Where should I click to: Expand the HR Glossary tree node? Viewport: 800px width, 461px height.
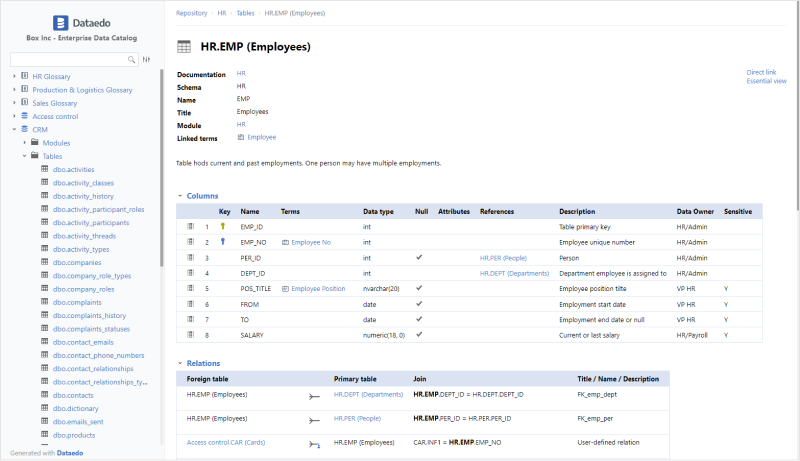point(14,76)
